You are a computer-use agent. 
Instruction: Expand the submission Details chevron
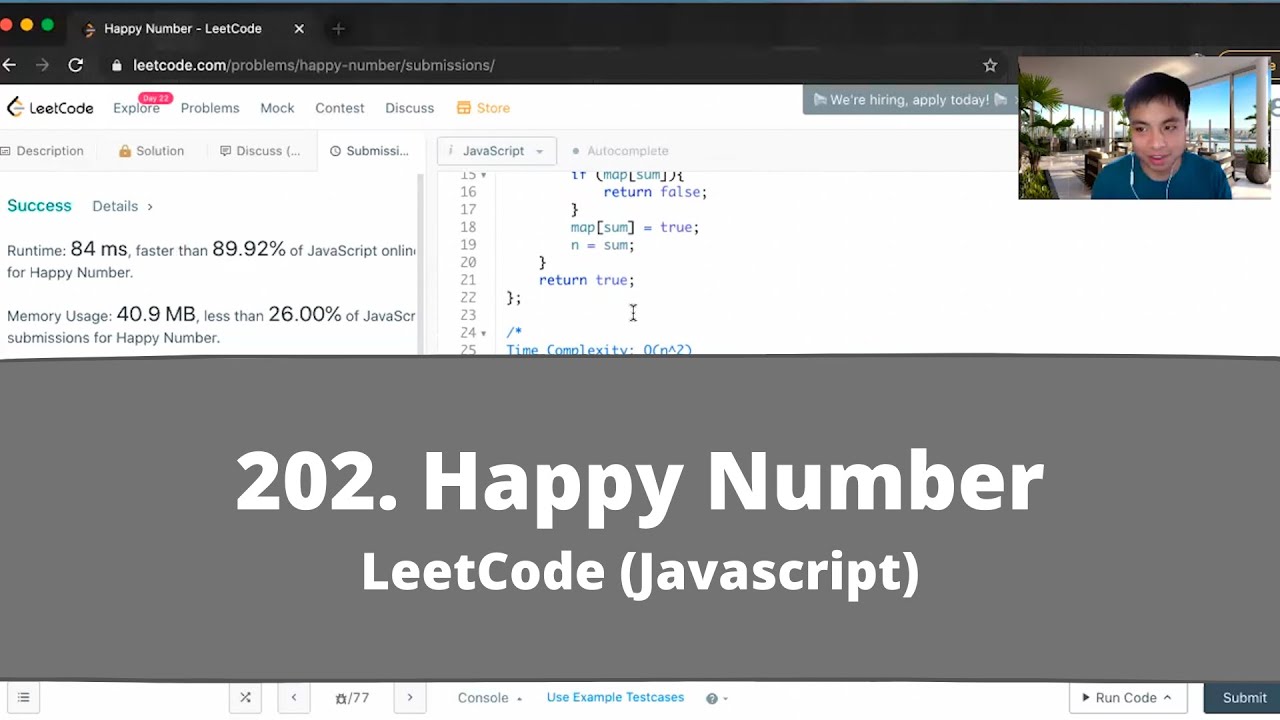coord(150,206)
